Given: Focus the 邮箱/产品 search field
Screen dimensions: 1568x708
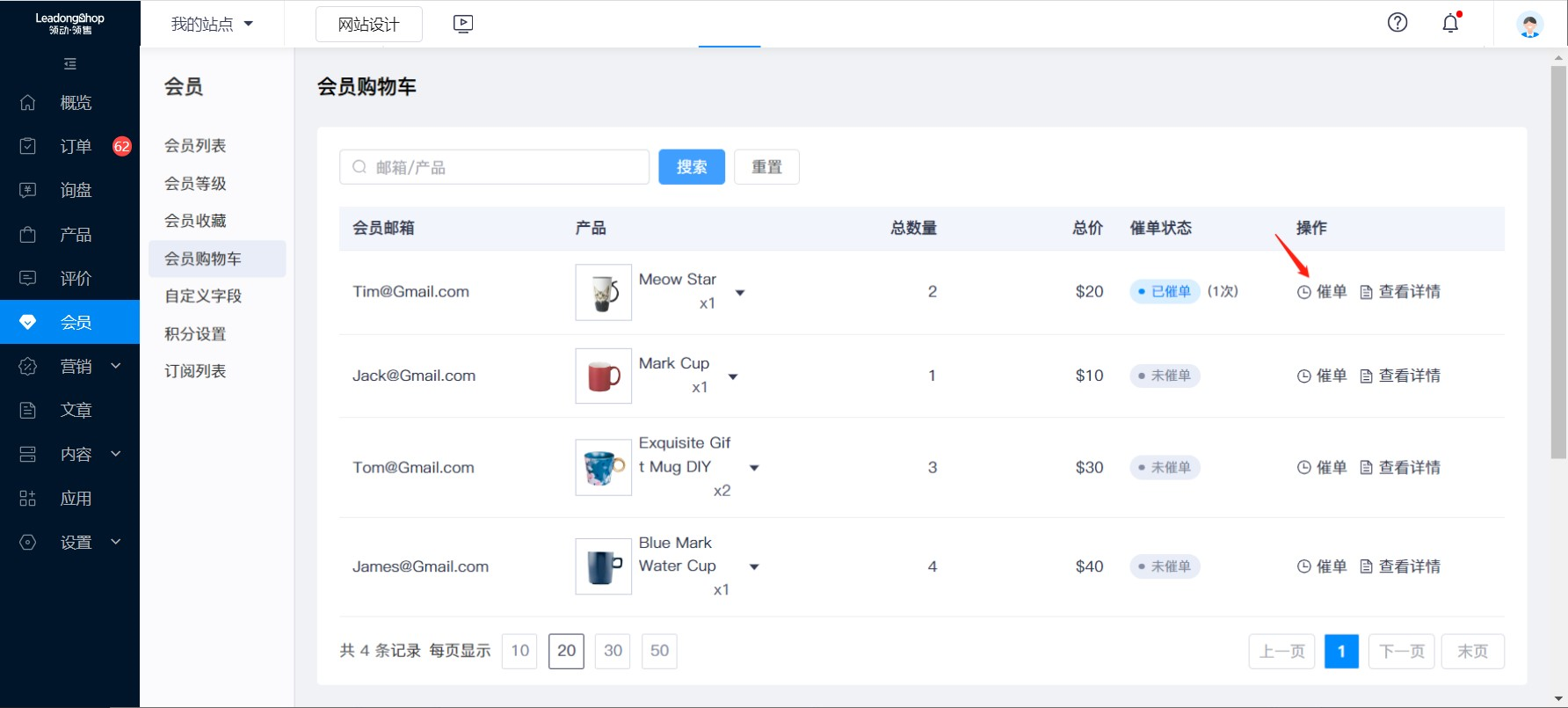Looking at the screenshot, I should 494,167.
